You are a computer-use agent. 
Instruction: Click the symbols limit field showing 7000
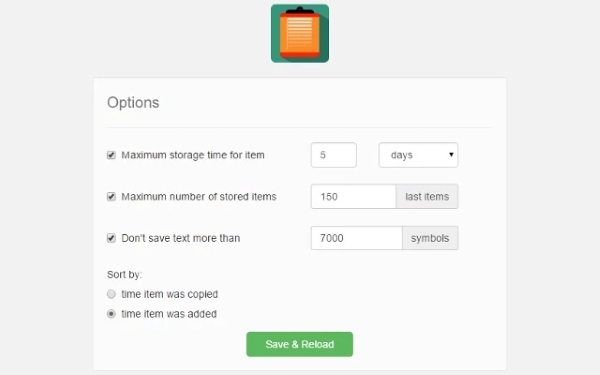357,238
